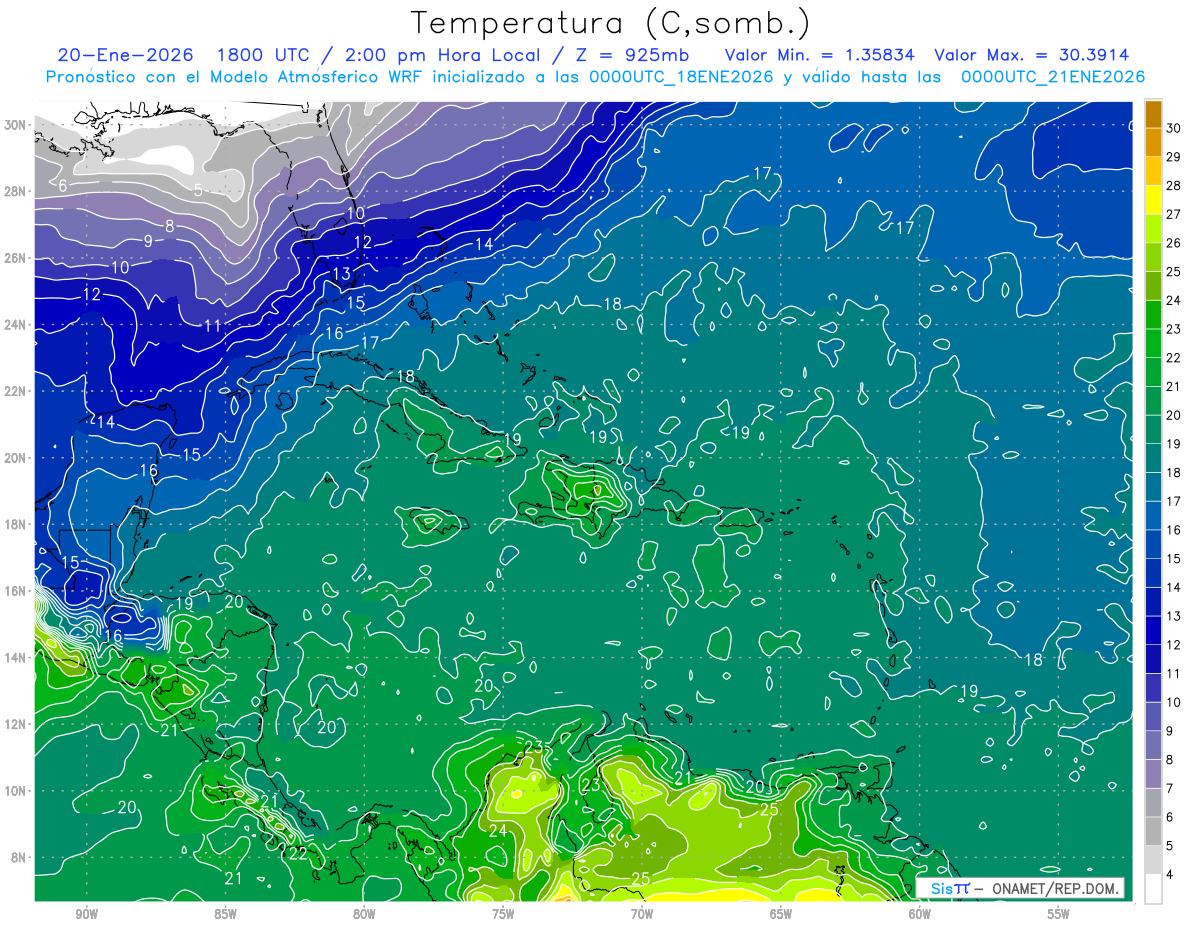The height and width of the screenshot is (927, 1200).
Task: Click the "28N" latitude axis label
Action: [15, 191]
